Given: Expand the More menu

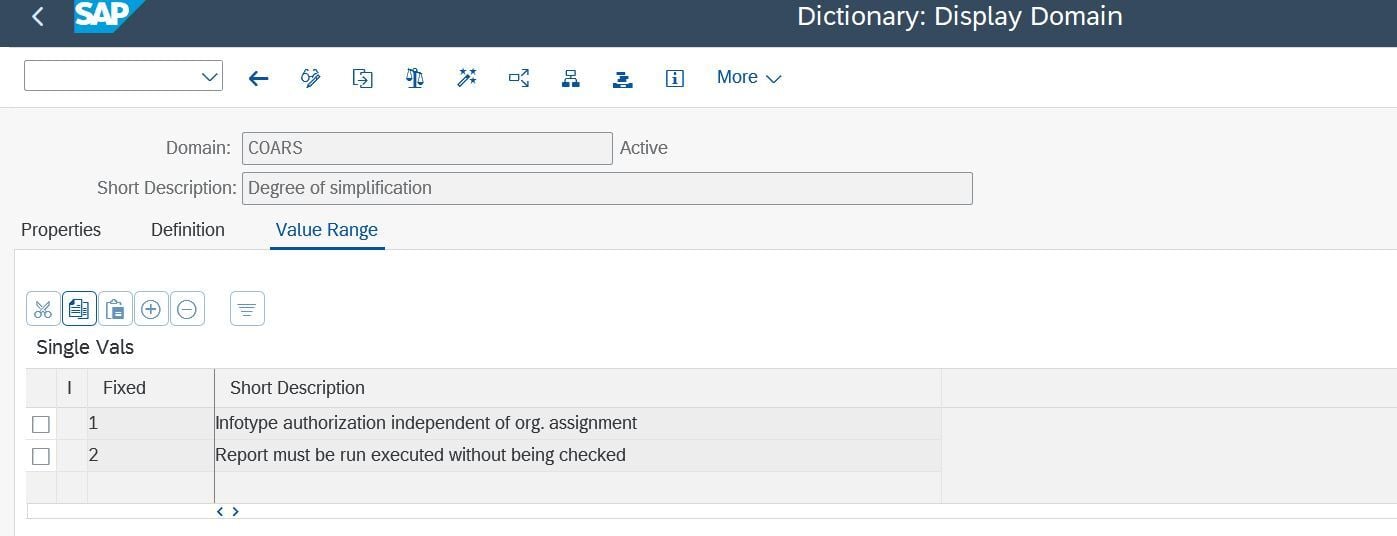Looking at the screenshot, I should pos(748,78).
